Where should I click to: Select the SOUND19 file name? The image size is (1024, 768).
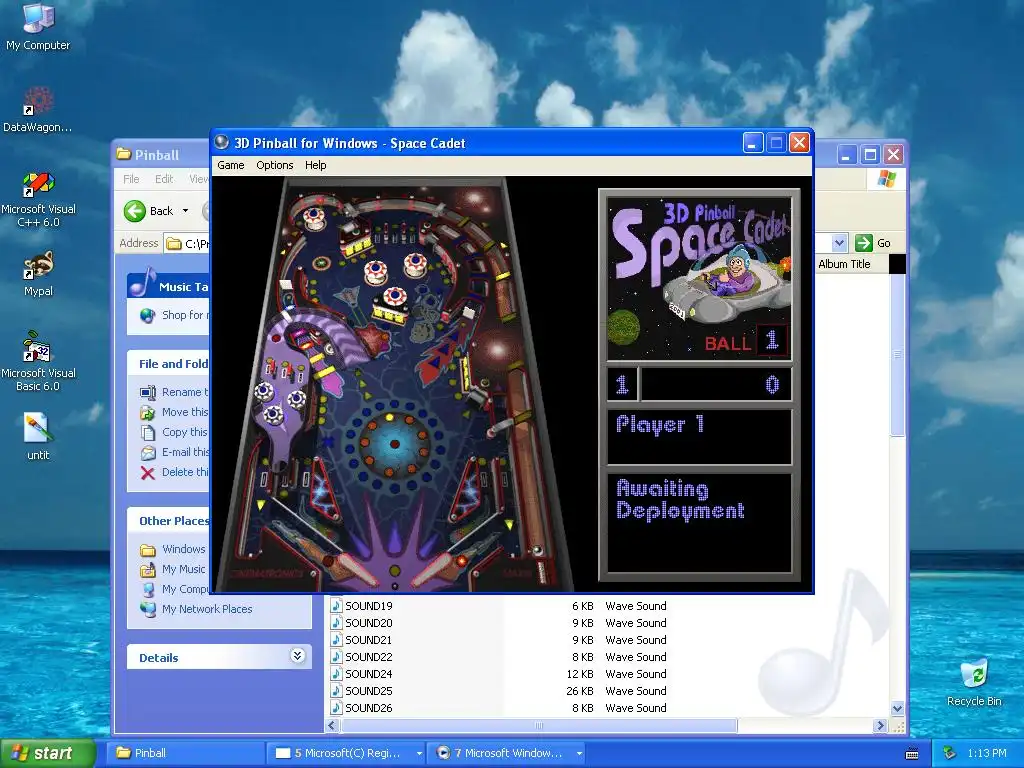tap(369, 606)
